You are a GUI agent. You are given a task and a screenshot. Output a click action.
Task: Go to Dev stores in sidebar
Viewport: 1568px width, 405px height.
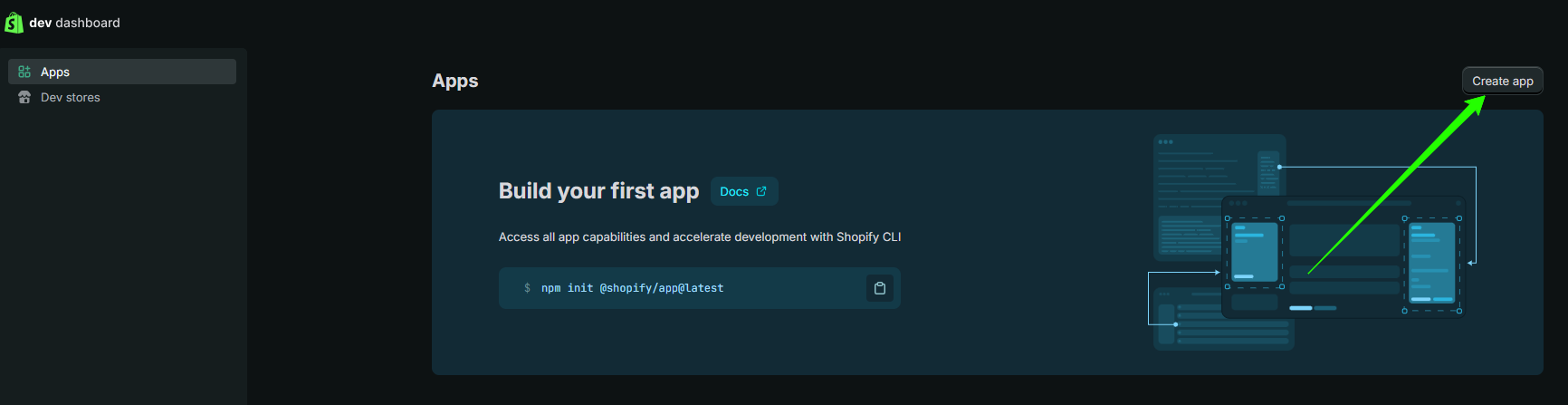(x=71, y=97)
